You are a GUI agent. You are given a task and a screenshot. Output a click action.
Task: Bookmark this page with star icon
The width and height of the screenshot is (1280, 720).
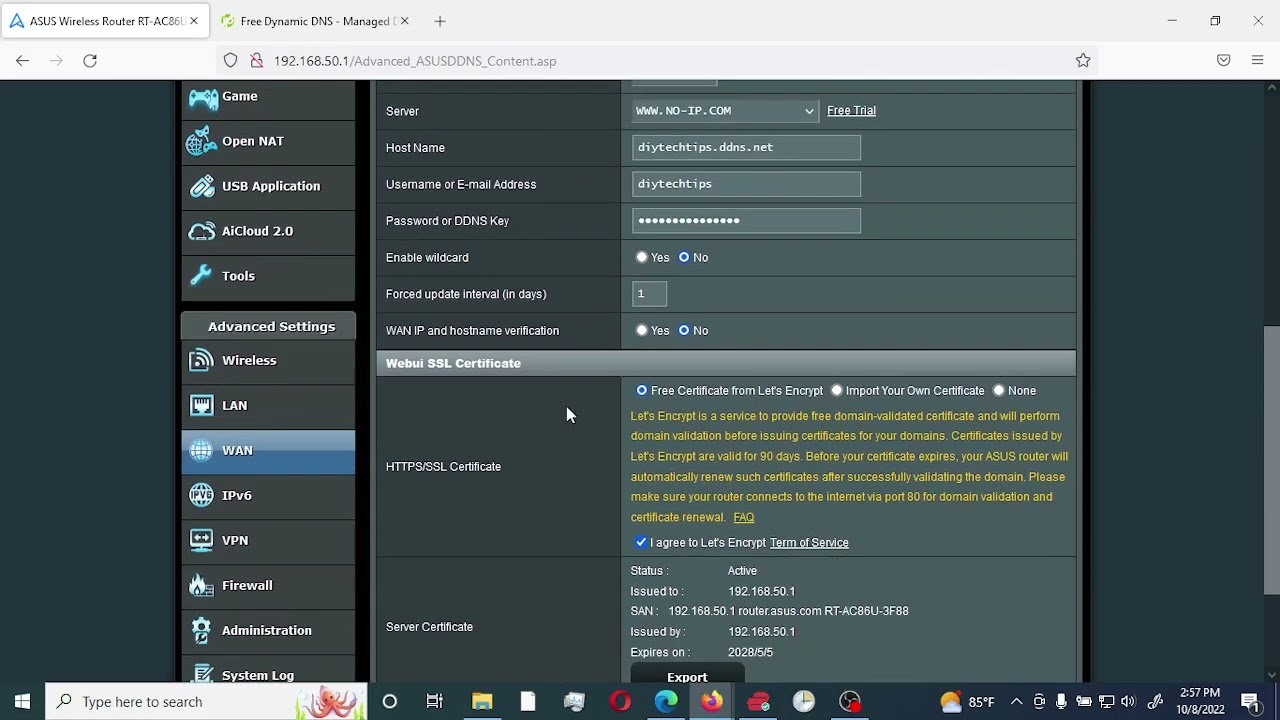coord(1083,61)
